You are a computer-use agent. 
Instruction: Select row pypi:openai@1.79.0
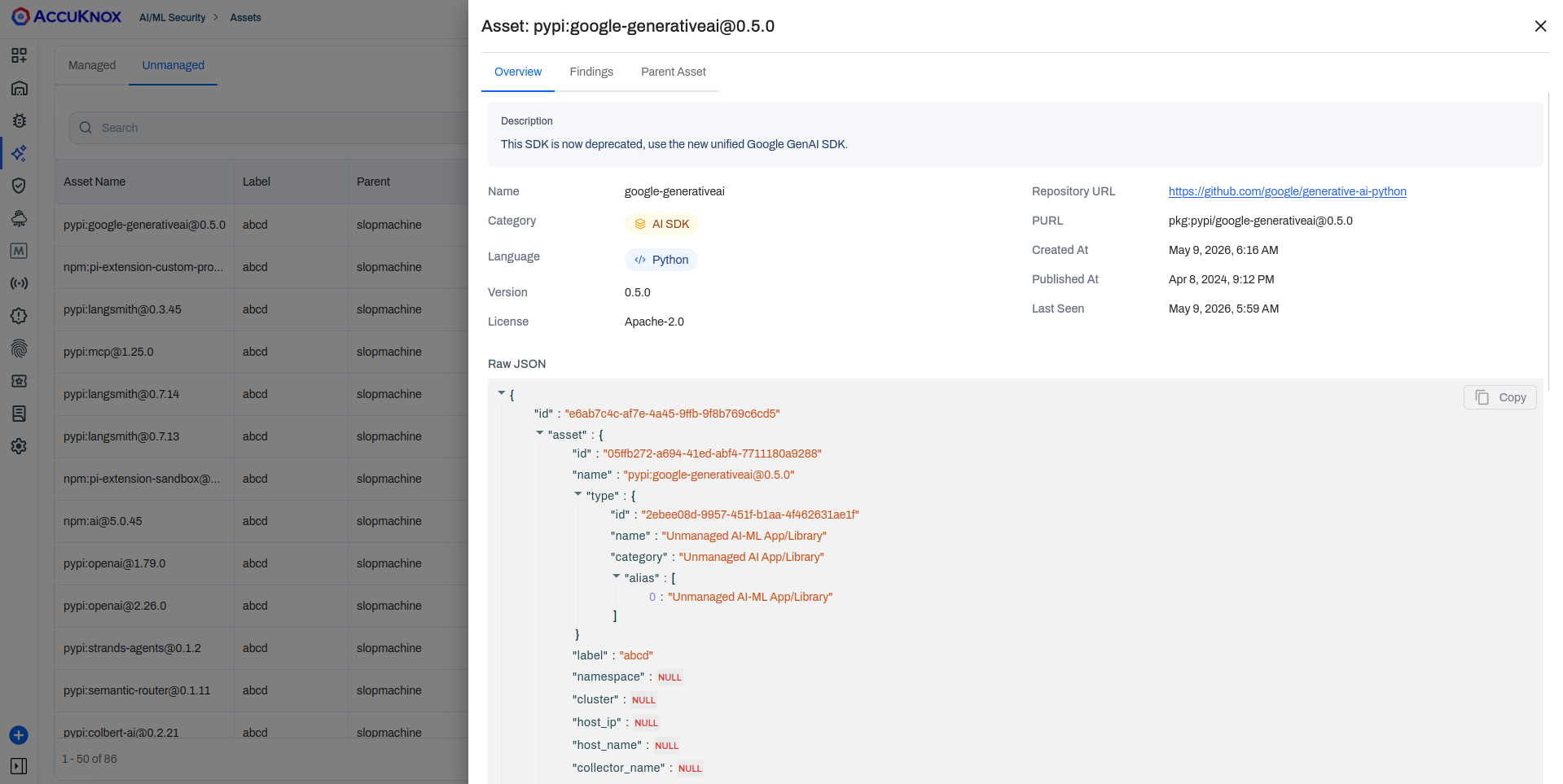click(x=262, y=563)
